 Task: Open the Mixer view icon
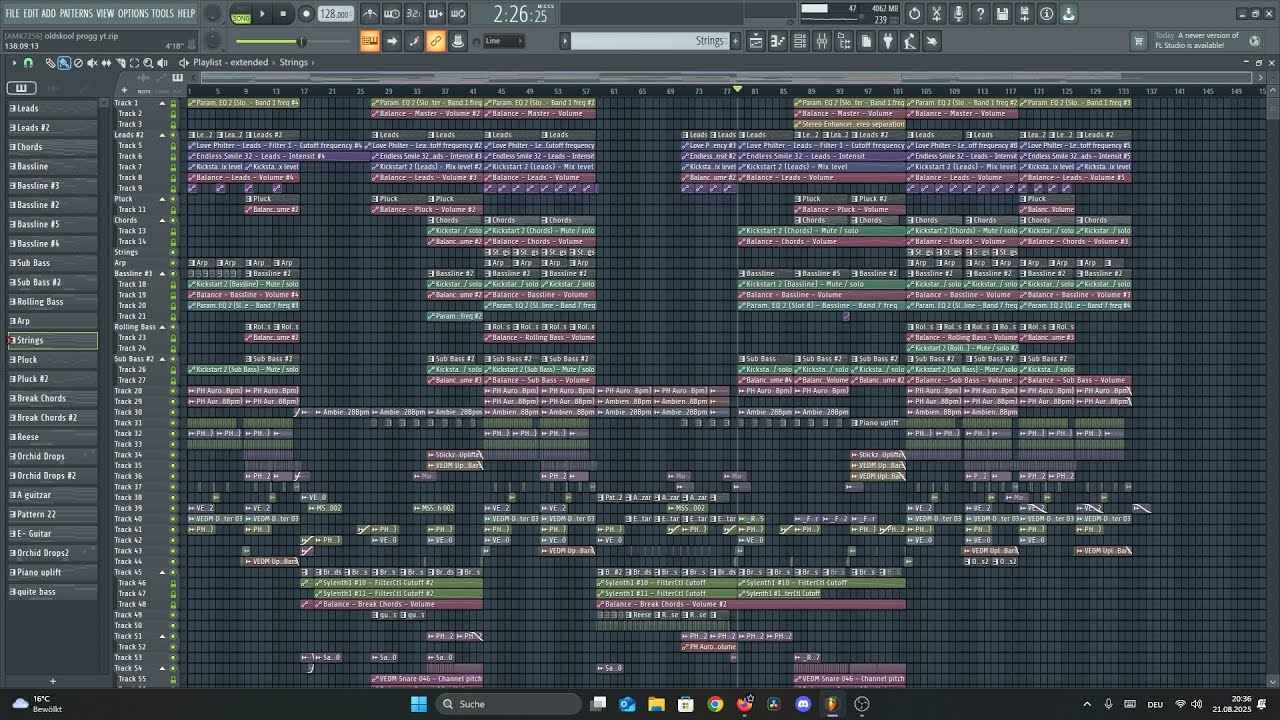click(822, 41)
